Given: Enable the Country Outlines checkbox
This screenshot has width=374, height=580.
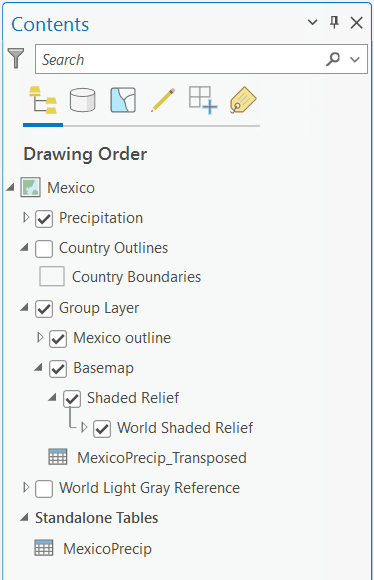Looking at the screenshot, I should point(44,249).
